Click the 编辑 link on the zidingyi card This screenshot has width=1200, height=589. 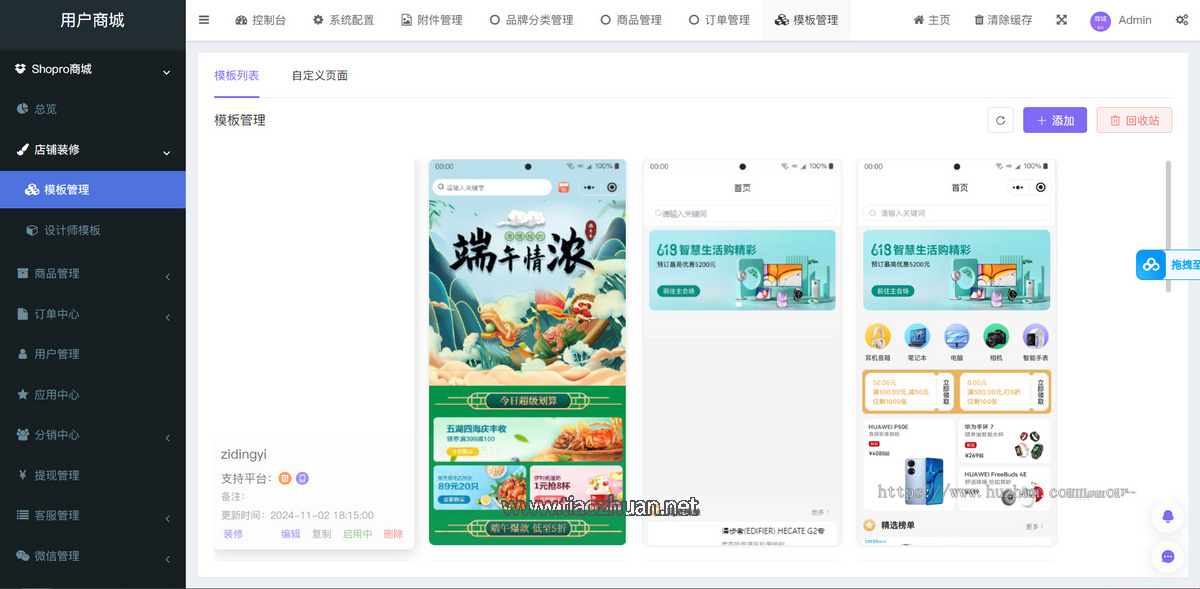289,534
